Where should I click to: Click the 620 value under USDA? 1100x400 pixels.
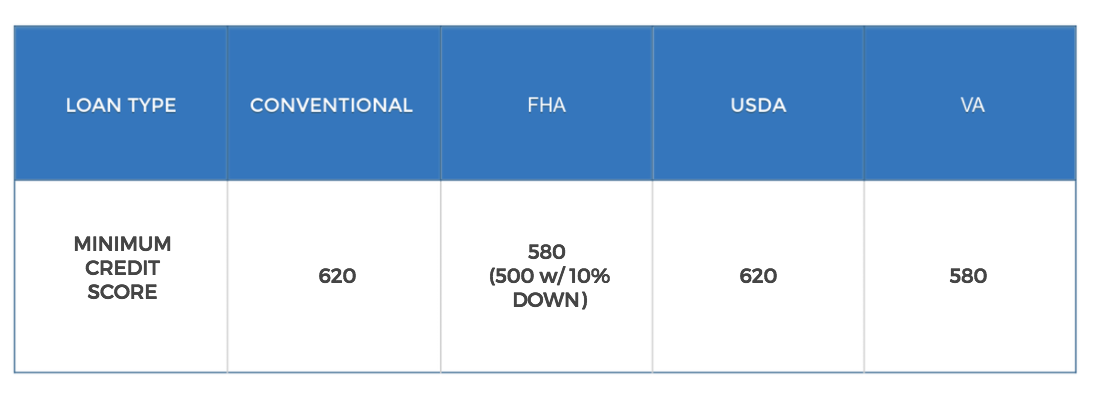[758, 276]
